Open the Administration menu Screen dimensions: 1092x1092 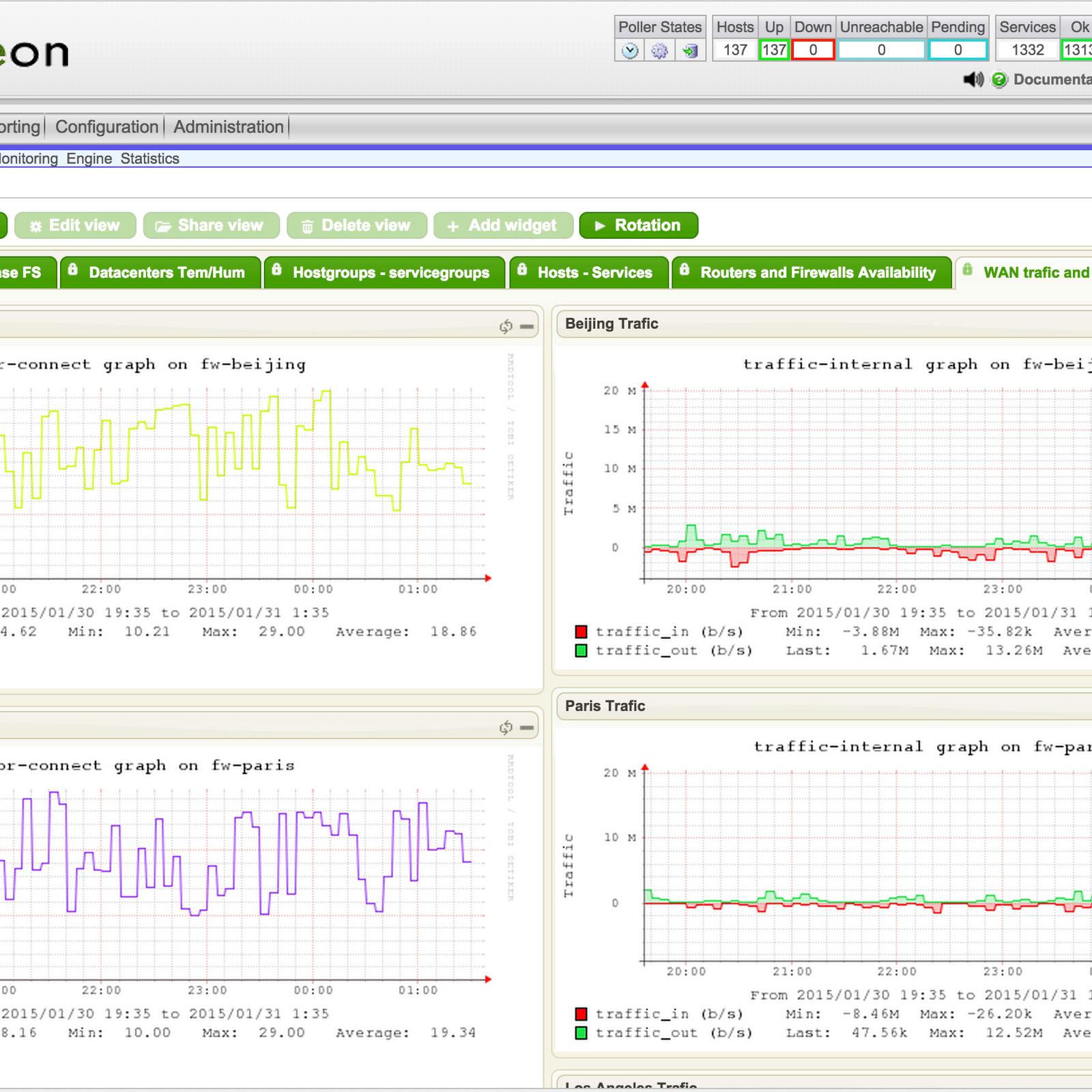tap(229, 127)
